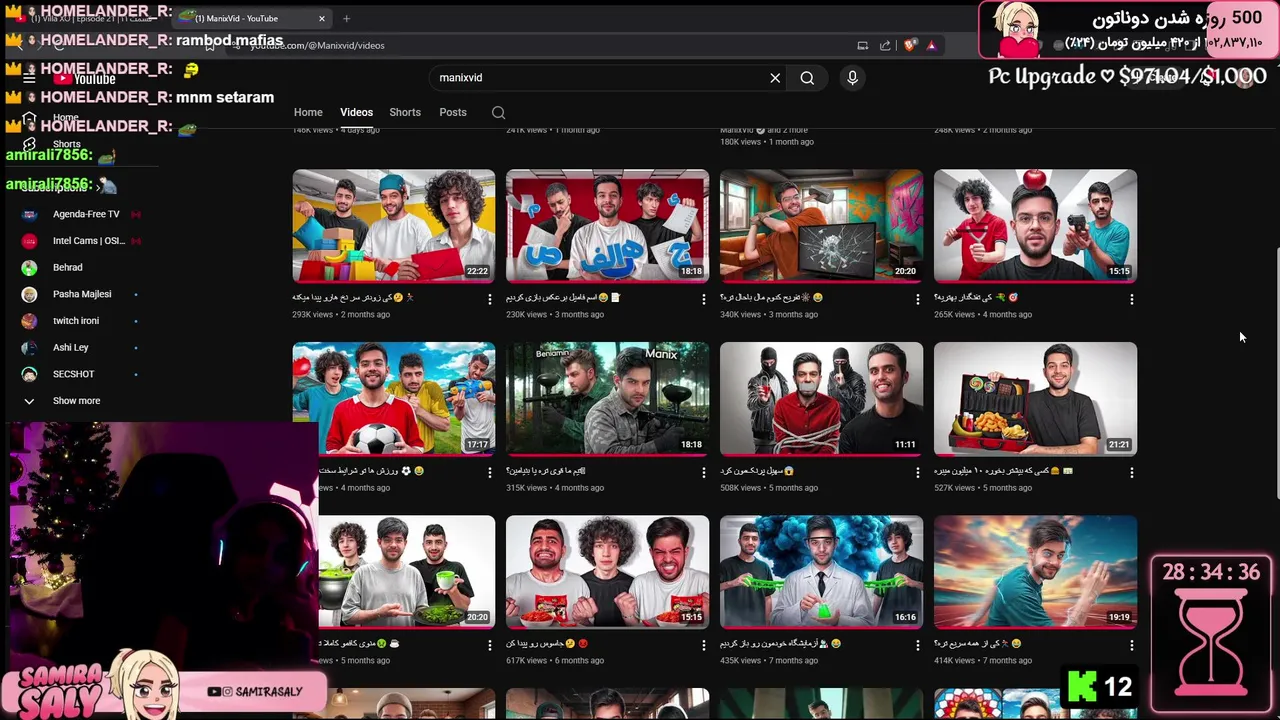Image resolution: width=1280 pixels, height=720 pixels.
Task: Click the browser address bar URL
Action: point(316,45)
